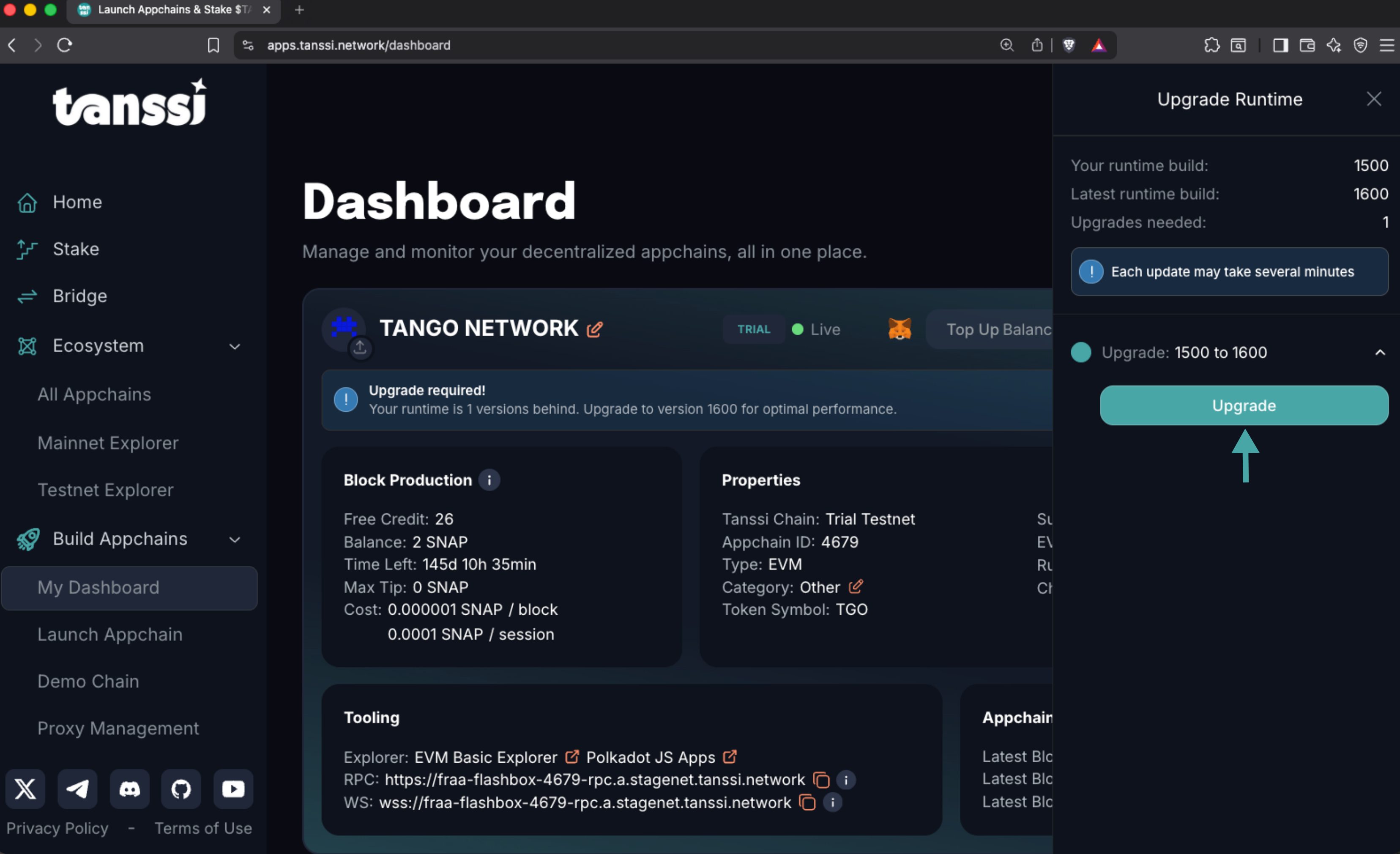1400x854 pixels.
Task: Click the MetaMask fox icon
Action: pyautogui.click(x=900, y=329)
